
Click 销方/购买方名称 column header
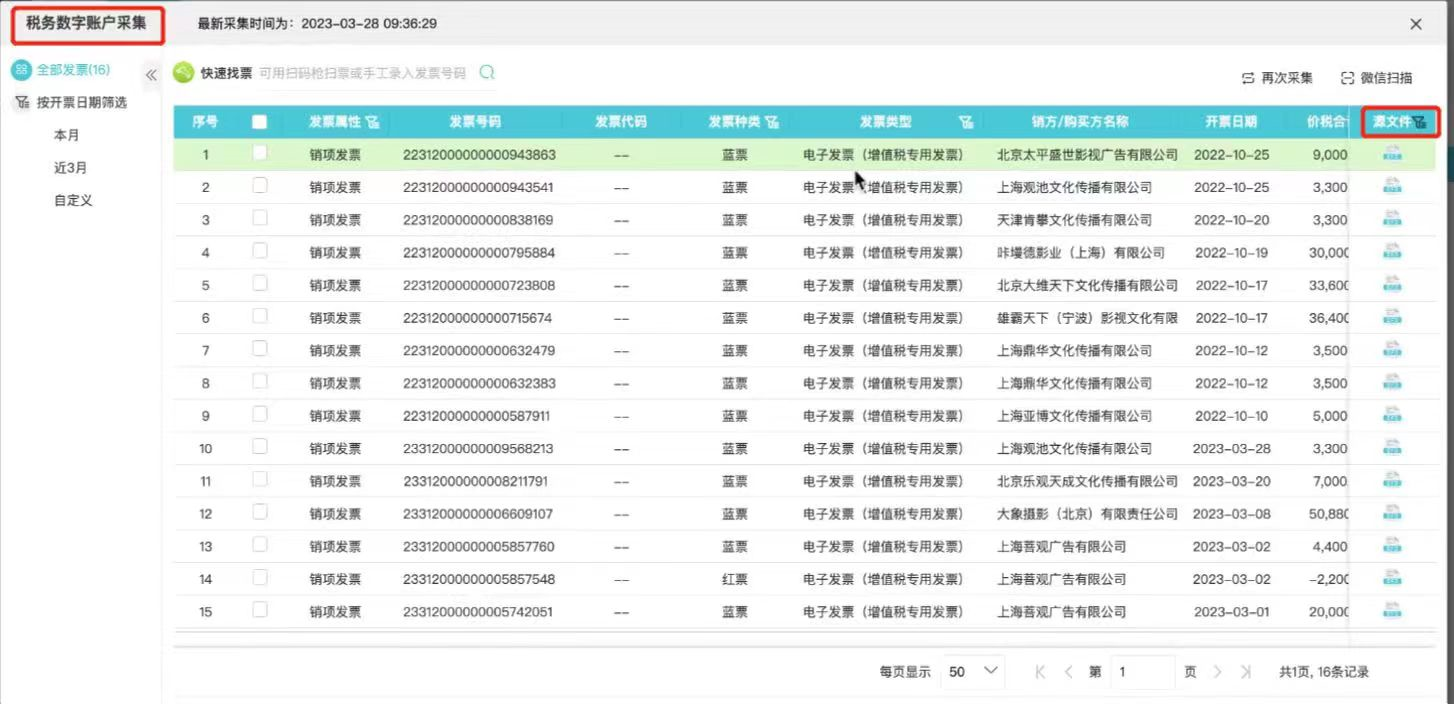tap(1080, 122)
